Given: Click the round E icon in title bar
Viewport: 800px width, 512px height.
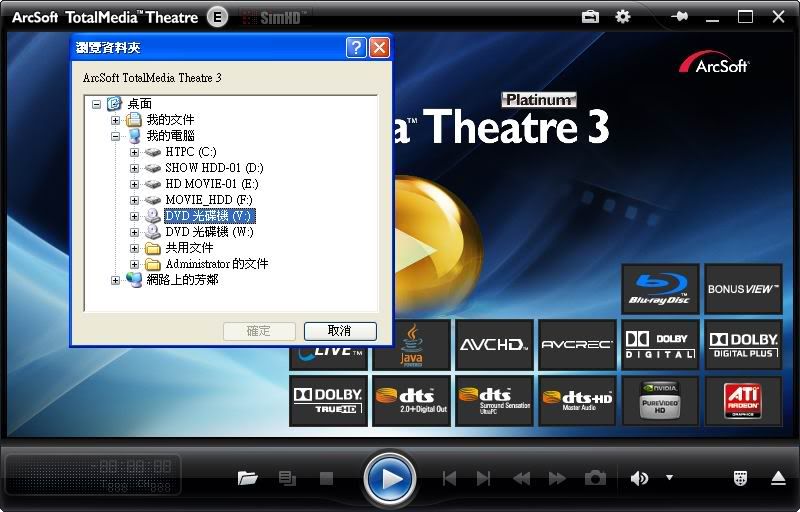Looking at the screenshot, I should pyautogui.click(x=218, y=17).
